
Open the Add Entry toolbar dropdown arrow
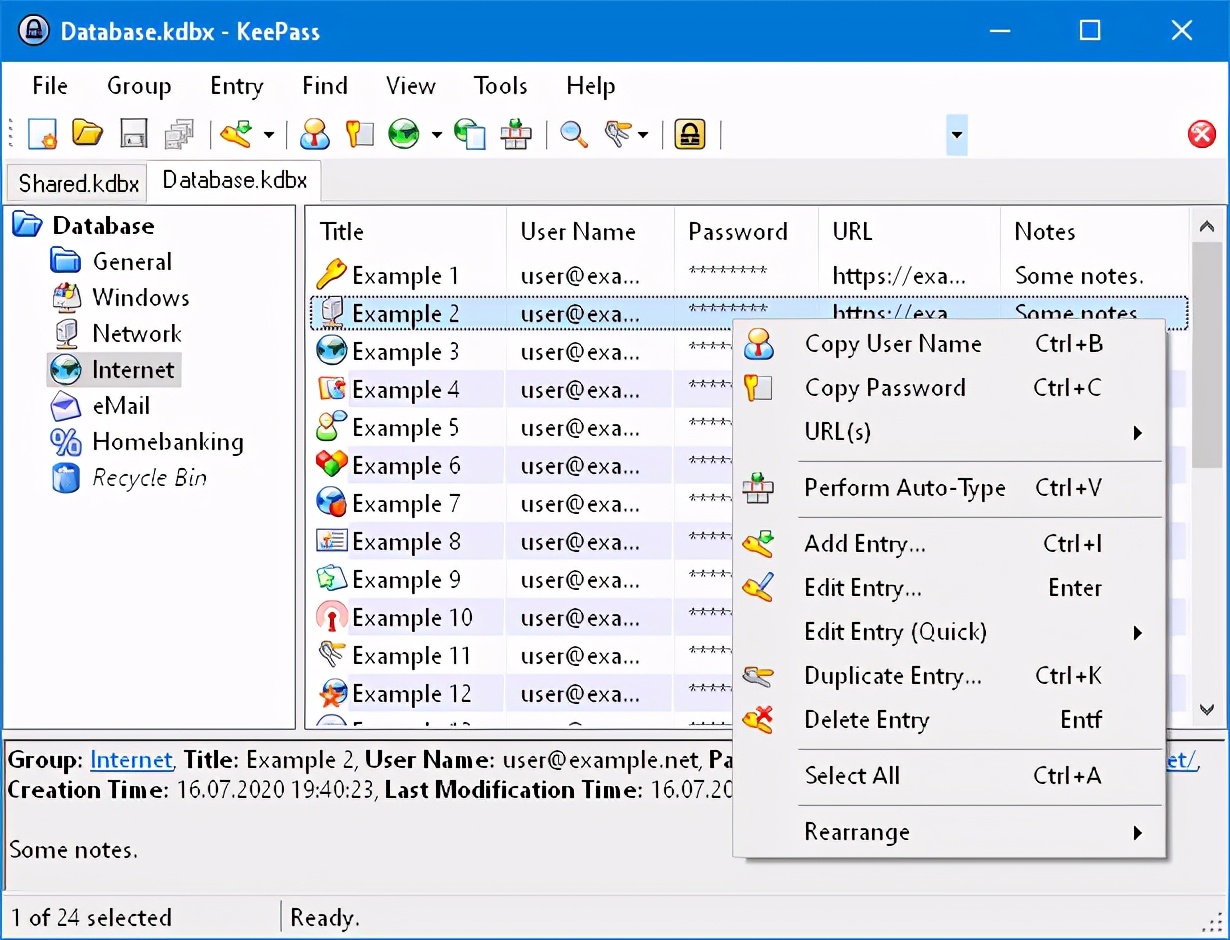point(268,134)
